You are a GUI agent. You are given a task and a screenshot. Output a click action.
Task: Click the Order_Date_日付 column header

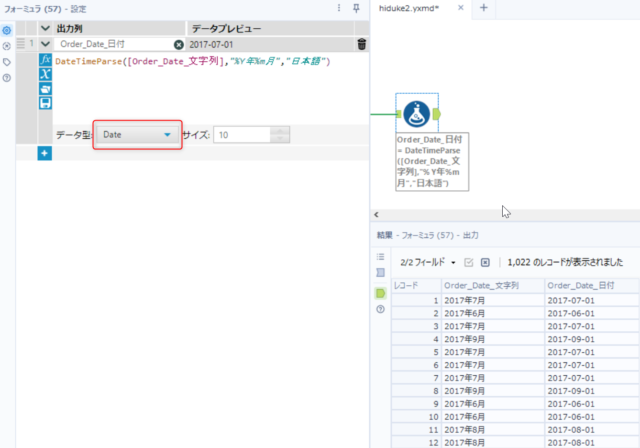(x=591, y=286)
